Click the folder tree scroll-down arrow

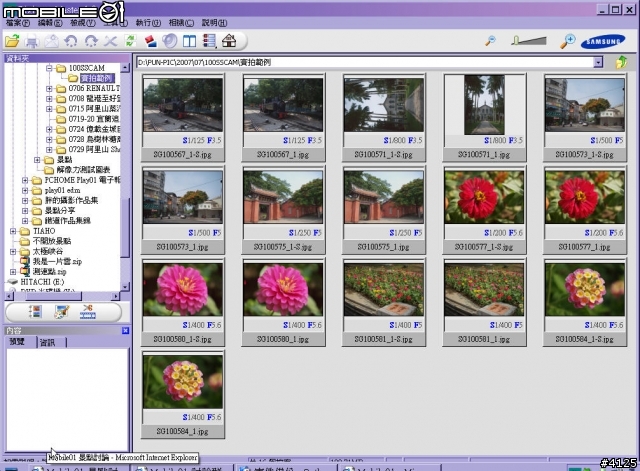point(125,287)
